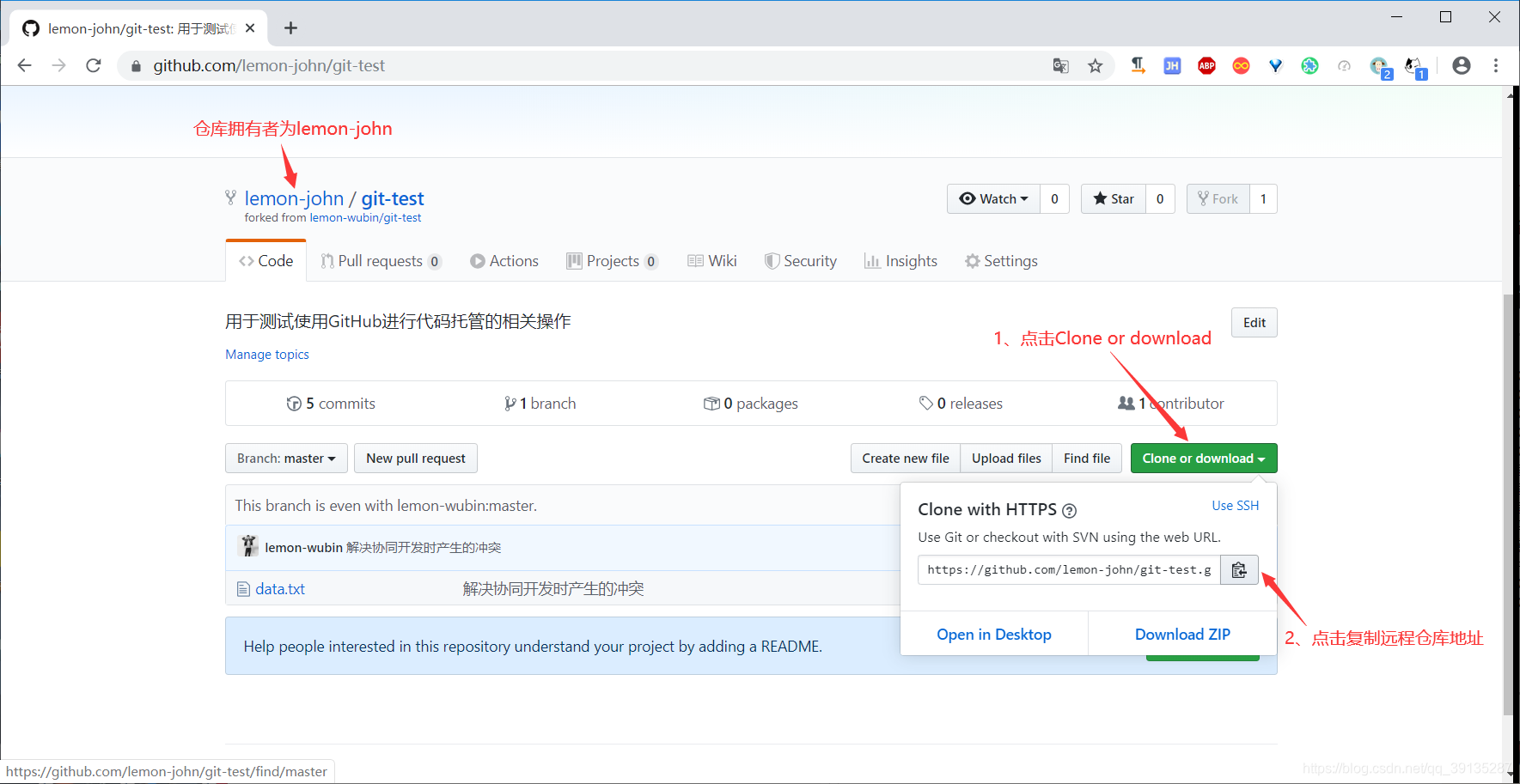Open 0 packages

click(751, 404)
